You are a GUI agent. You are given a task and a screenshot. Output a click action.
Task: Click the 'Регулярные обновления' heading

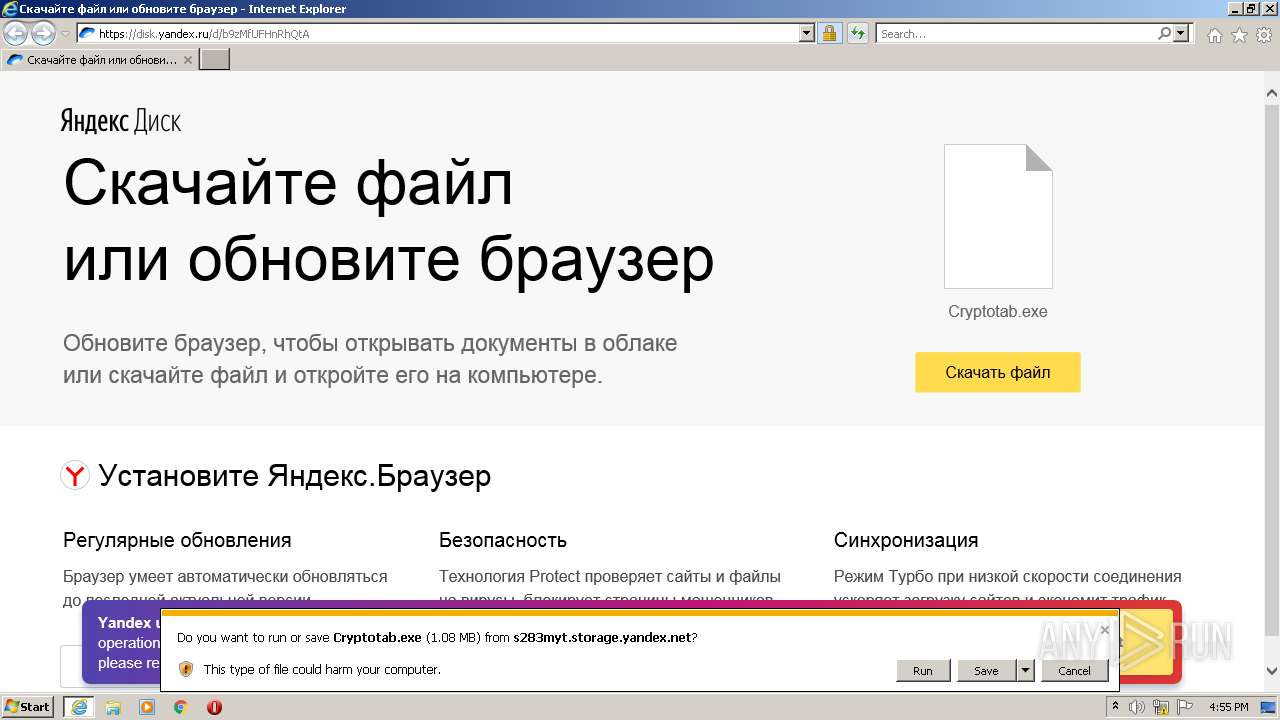[177, 540]
